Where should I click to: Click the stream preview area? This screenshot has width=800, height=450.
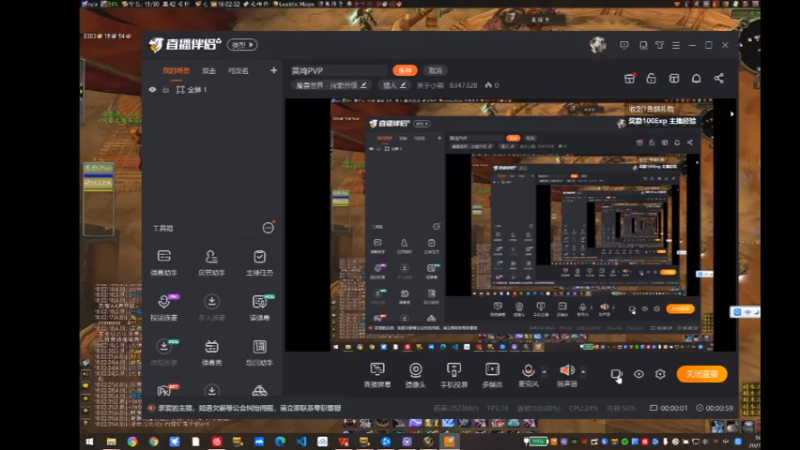click(510, 224)
